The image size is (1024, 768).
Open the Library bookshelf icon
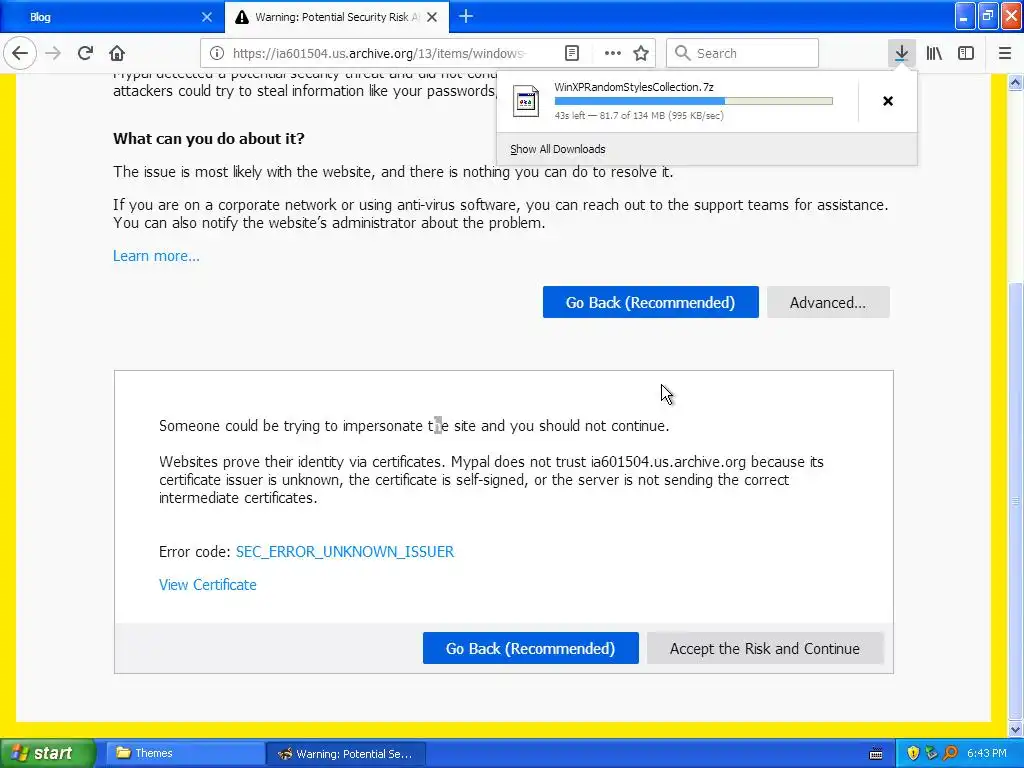coord(934,53)
